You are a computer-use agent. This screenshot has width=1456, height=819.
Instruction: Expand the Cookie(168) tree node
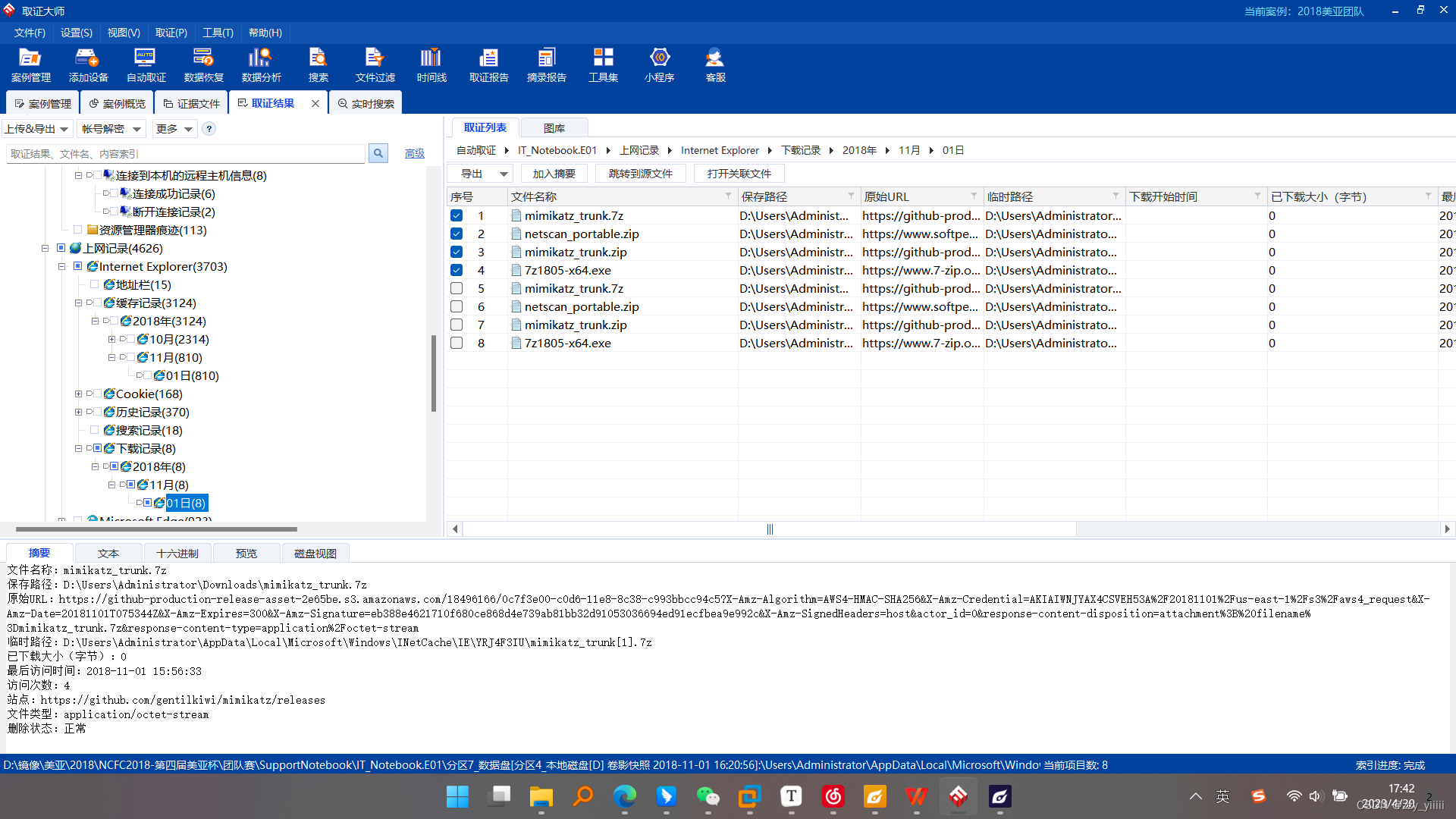[78, 394]
